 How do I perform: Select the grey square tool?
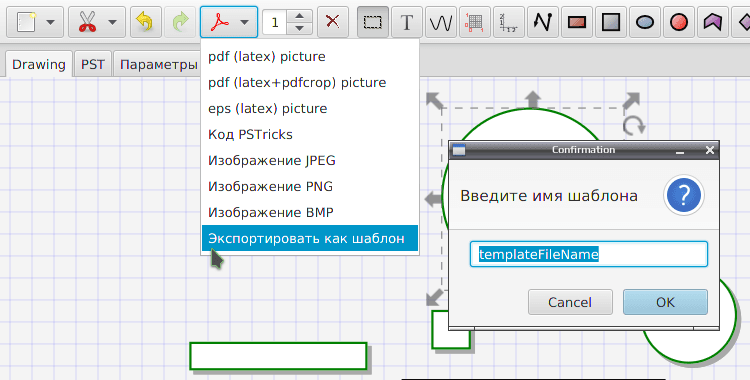(x=611, y=22)
